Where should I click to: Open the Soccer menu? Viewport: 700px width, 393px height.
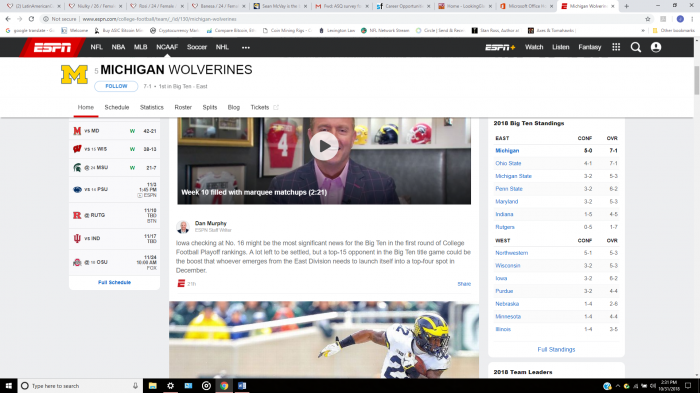(197, 47)
